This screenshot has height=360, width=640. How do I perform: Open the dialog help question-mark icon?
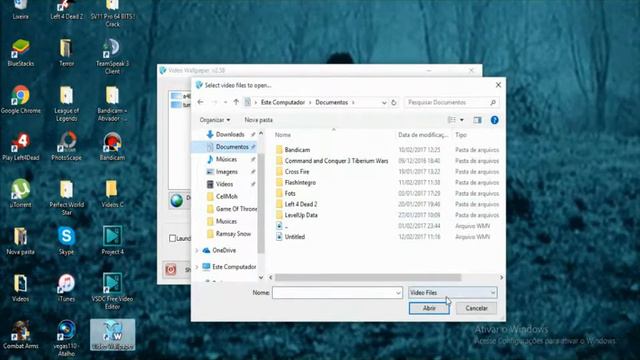(x=494, y=120)
